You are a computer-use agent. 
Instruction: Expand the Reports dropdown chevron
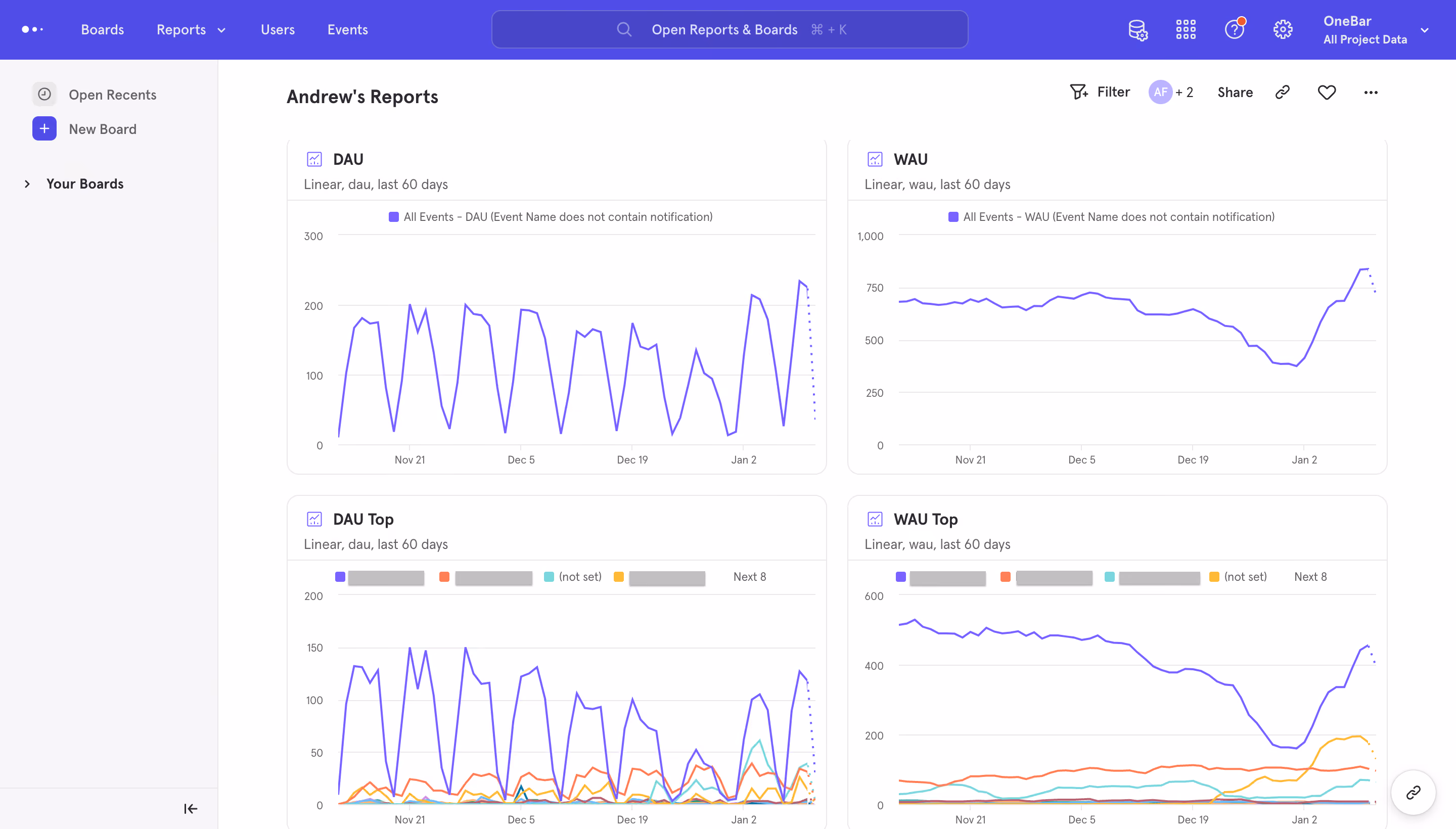tap(222, 30)
